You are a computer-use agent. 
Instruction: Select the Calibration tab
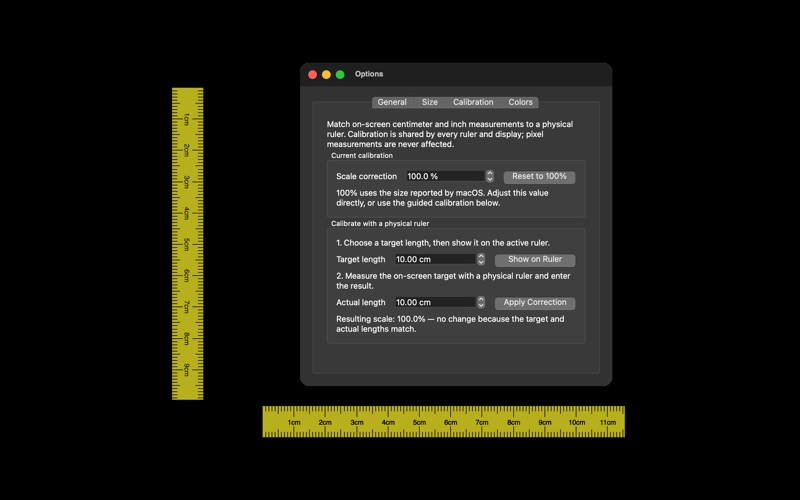[473, 102]
